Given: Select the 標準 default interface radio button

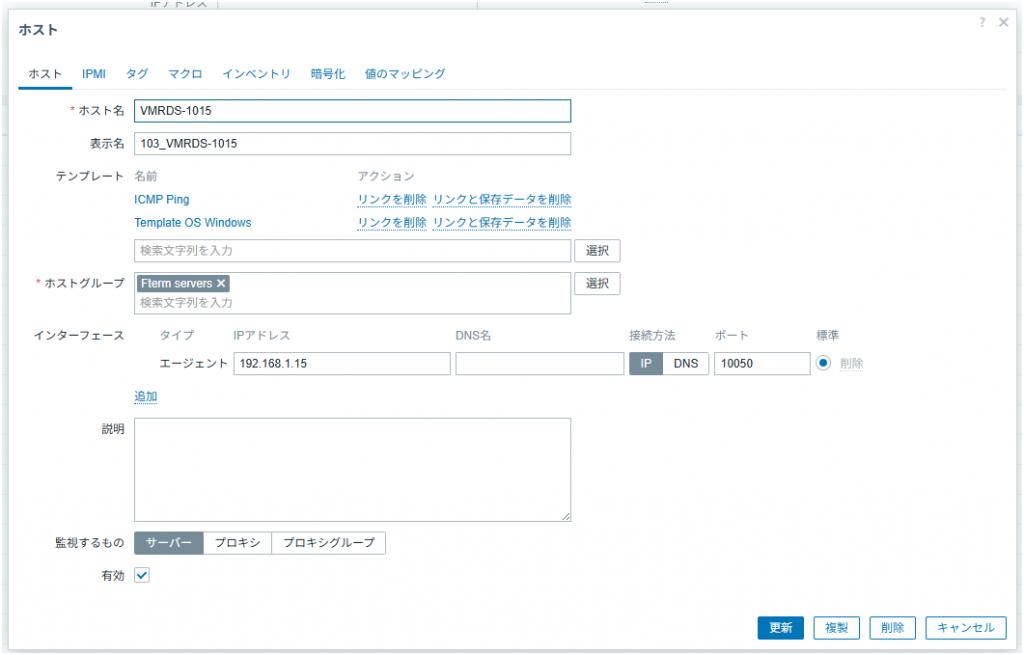Looking at the screenshot, I should click(x=823, y=363).
